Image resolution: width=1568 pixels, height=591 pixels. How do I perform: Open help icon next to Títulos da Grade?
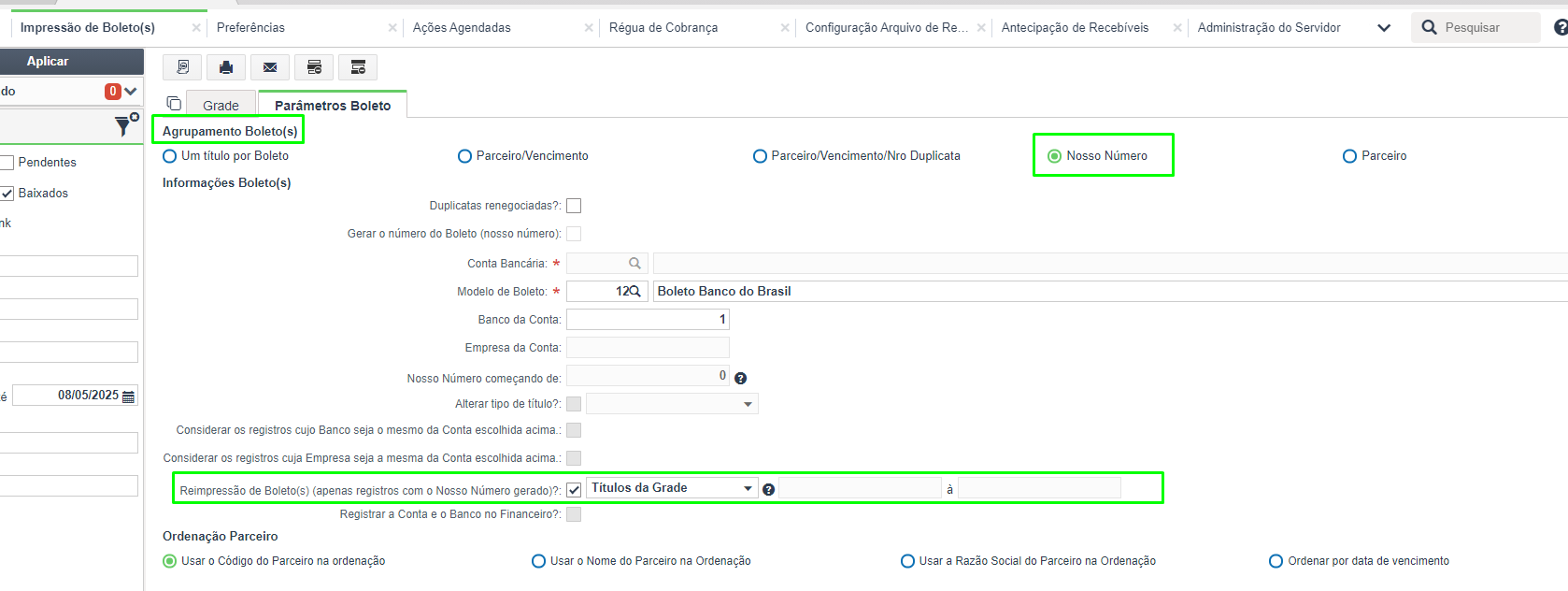click(x=768, y=490)
